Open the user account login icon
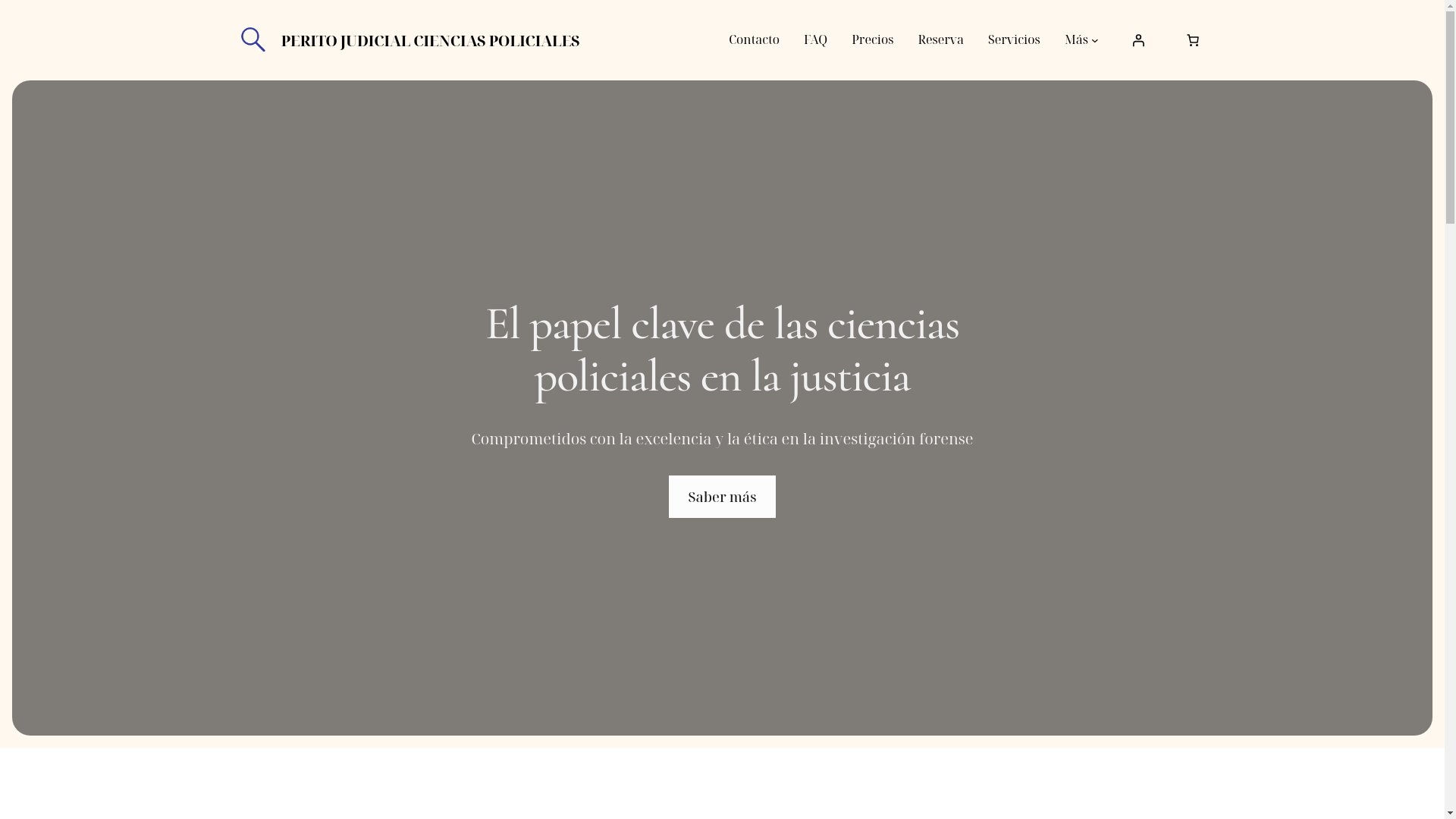 (x=1137, y=40)
